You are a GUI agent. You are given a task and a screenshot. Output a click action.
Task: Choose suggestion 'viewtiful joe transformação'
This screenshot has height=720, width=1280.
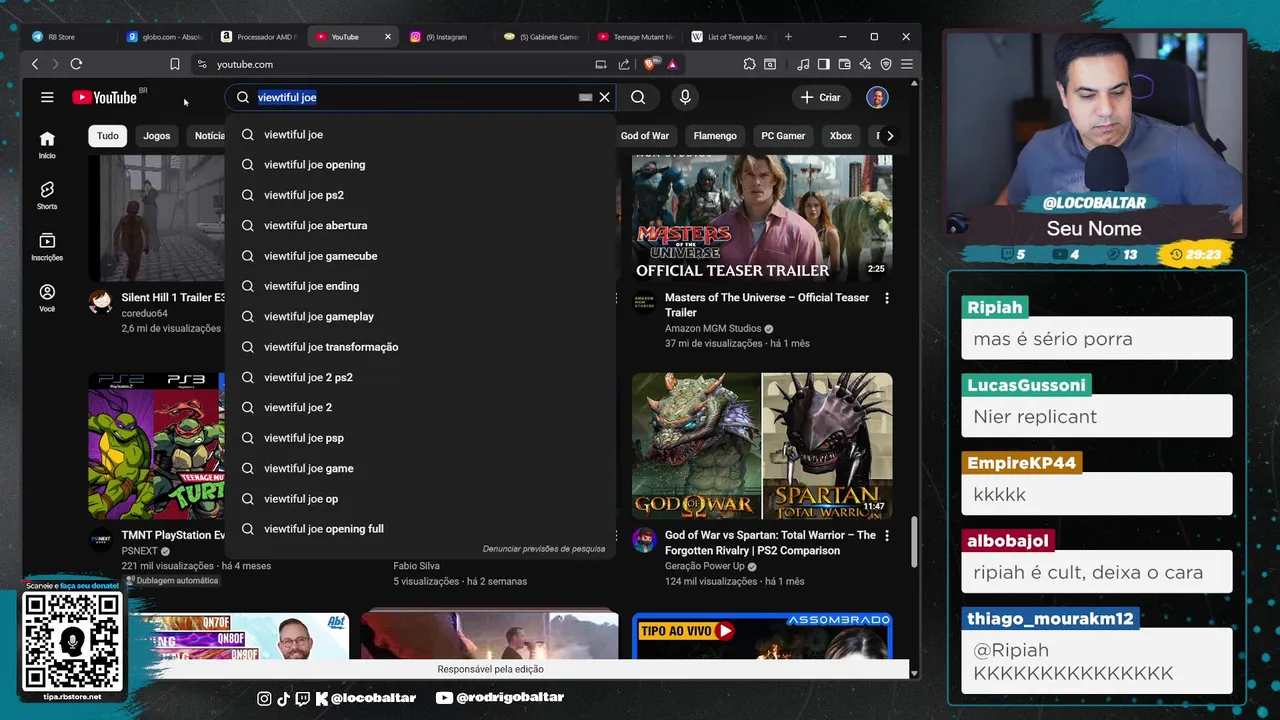click(420, 347)
